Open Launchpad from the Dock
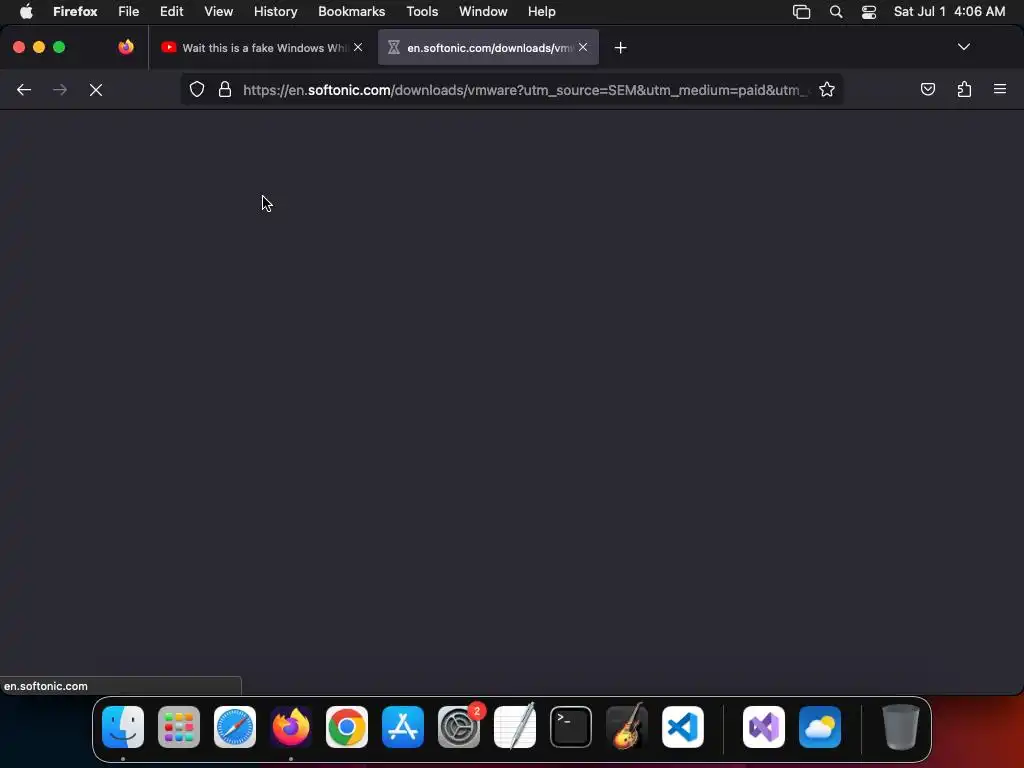The width and height of the screenshot is (1024, 768). point(179,727)
